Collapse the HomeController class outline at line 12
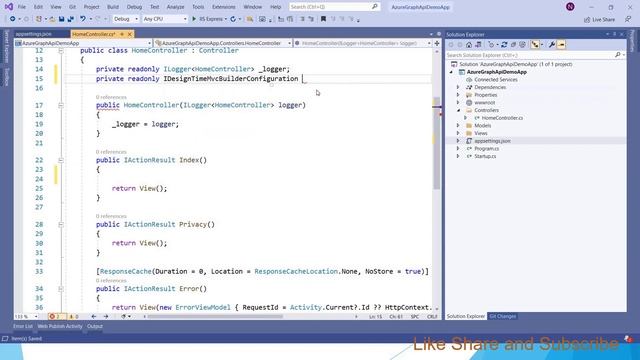 61,51
